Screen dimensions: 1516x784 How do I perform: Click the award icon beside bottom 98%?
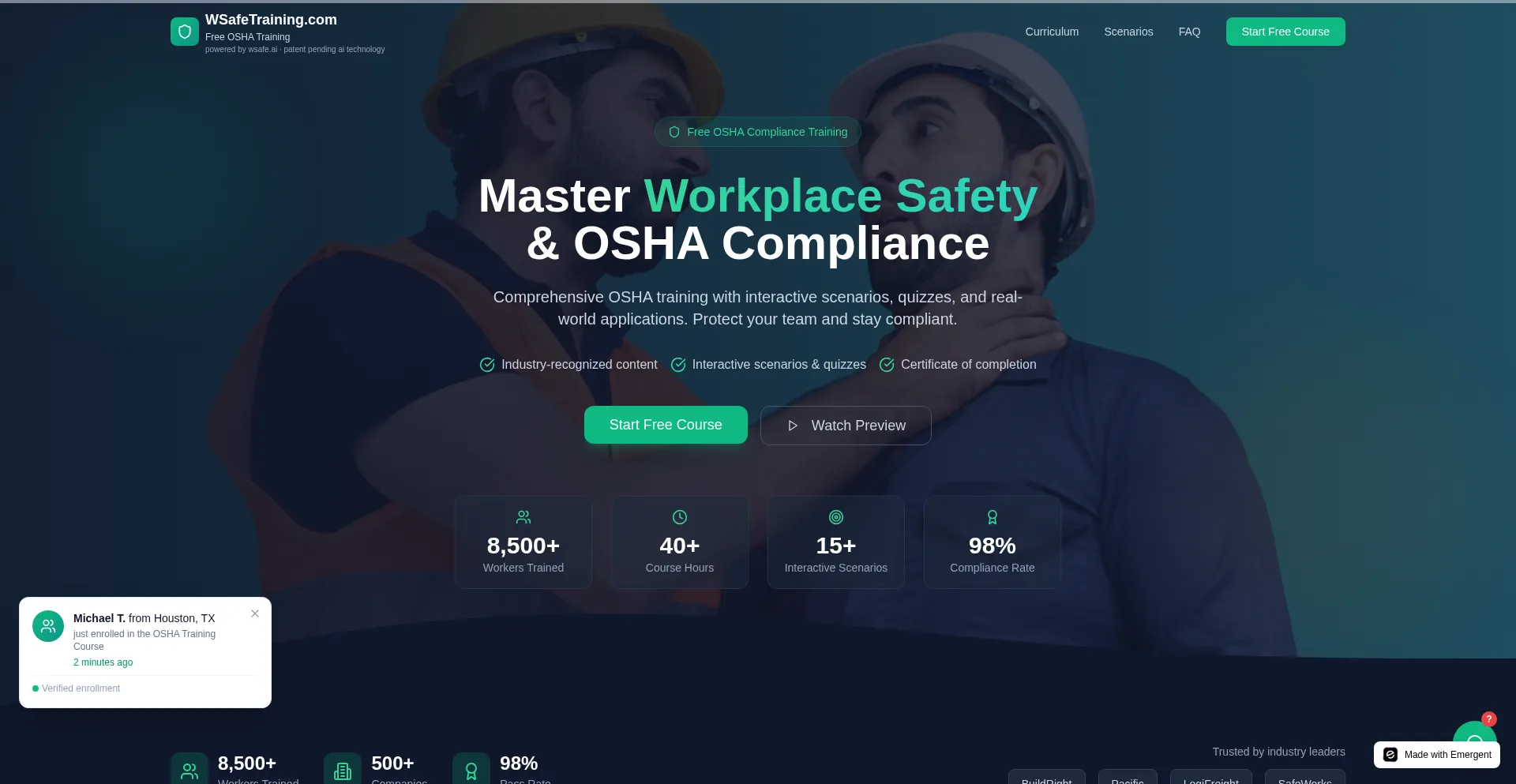click(471, 771)
